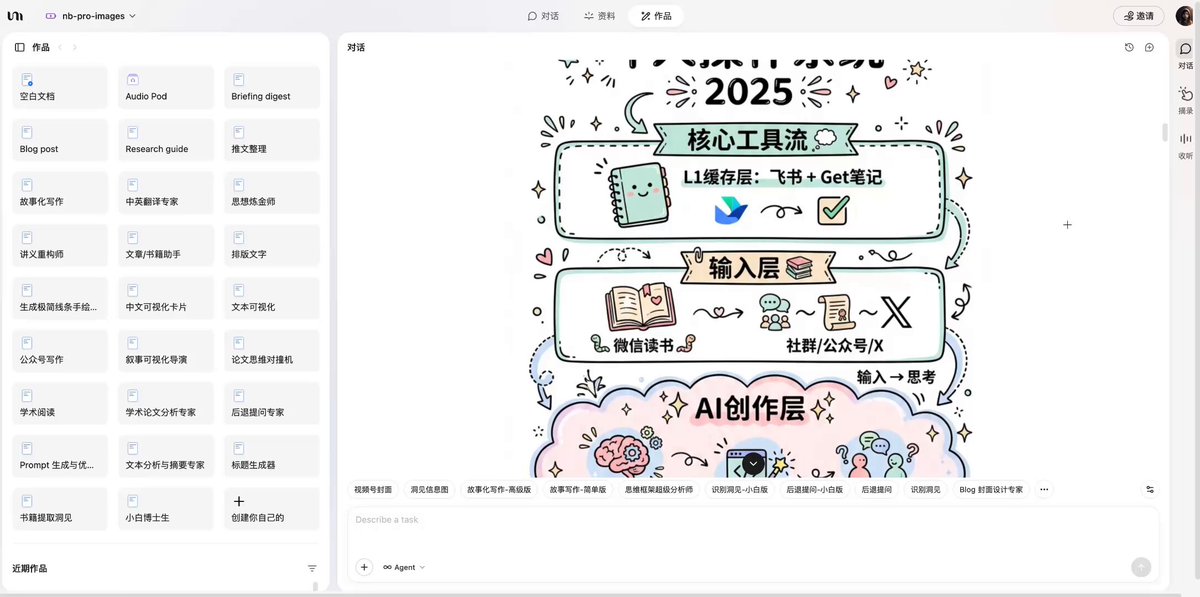1200x597 pixels.
Task: Open conversation history in the 对话 panel
Action: click(x=1129, y=46)
